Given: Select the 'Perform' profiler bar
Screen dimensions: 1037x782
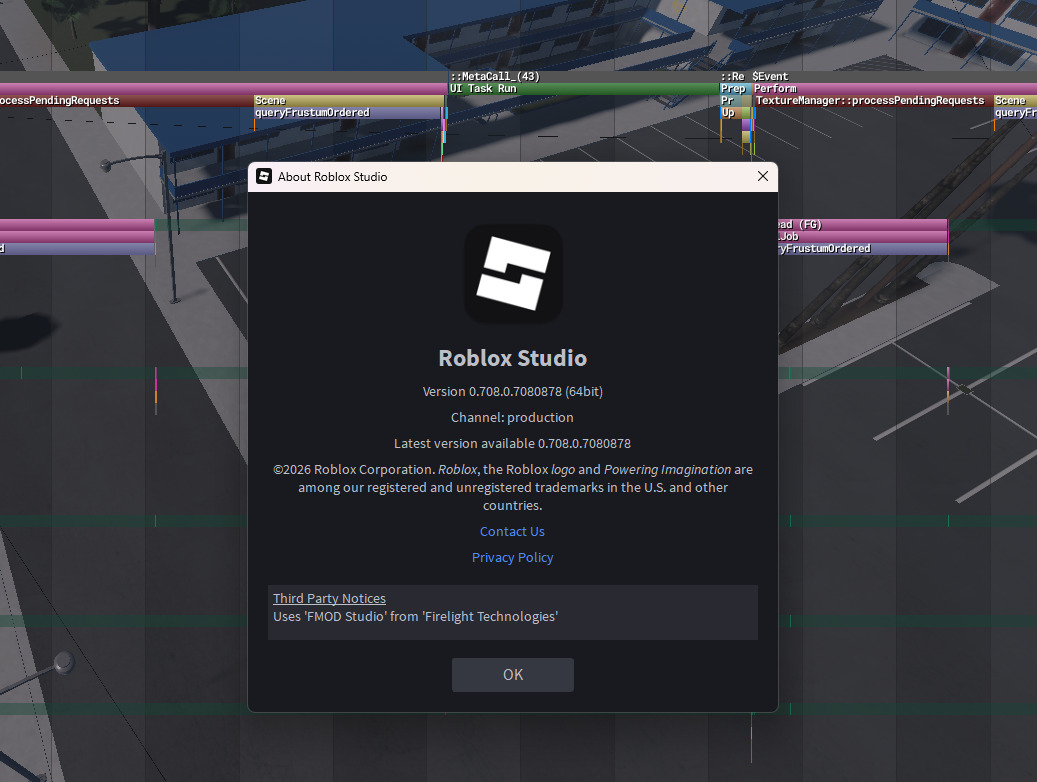Looking at the screenshot, I should coord(894,89).
